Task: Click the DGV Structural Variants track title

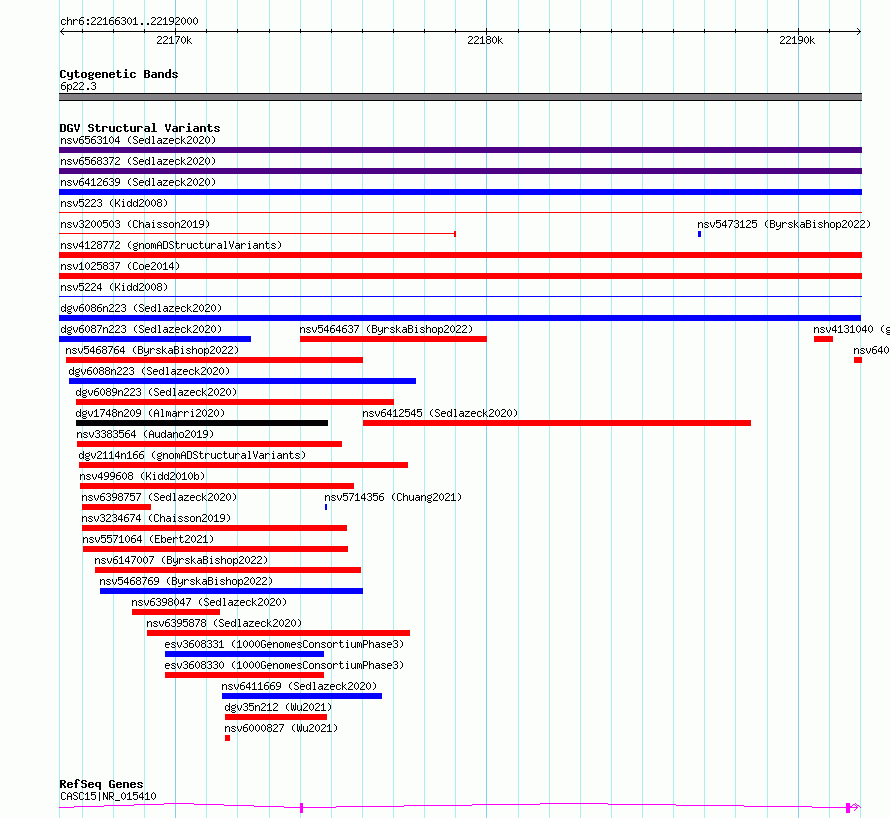Action: click(140, 128)
